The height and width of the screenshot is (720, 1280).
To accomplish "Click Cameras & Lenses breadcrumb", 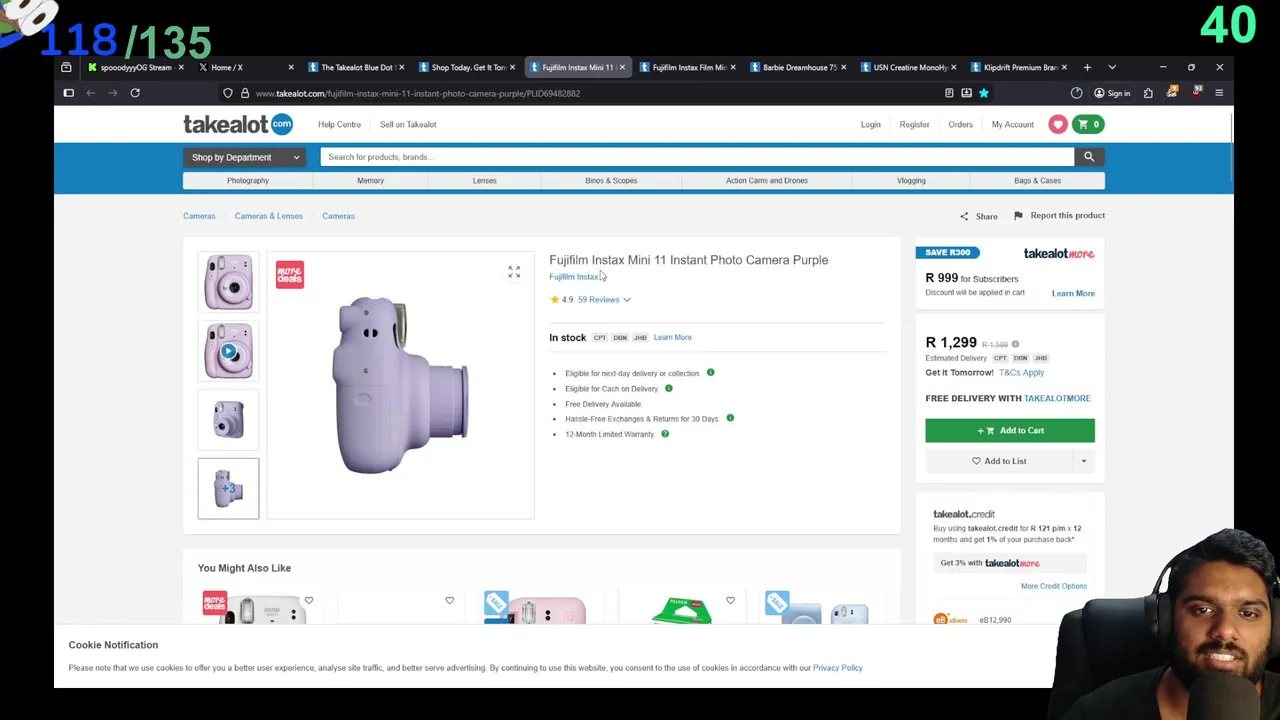I will (x=269, y=216).
